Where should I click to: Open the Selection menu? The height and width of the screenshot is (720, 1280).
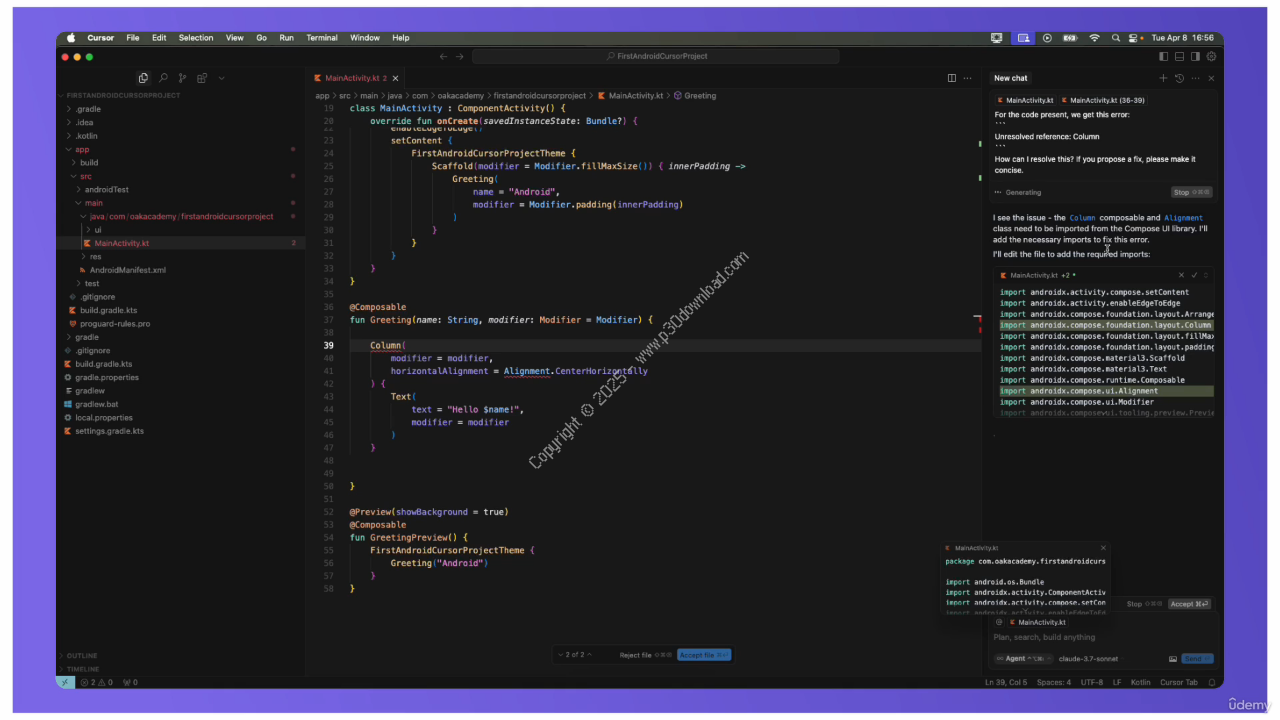196,38
